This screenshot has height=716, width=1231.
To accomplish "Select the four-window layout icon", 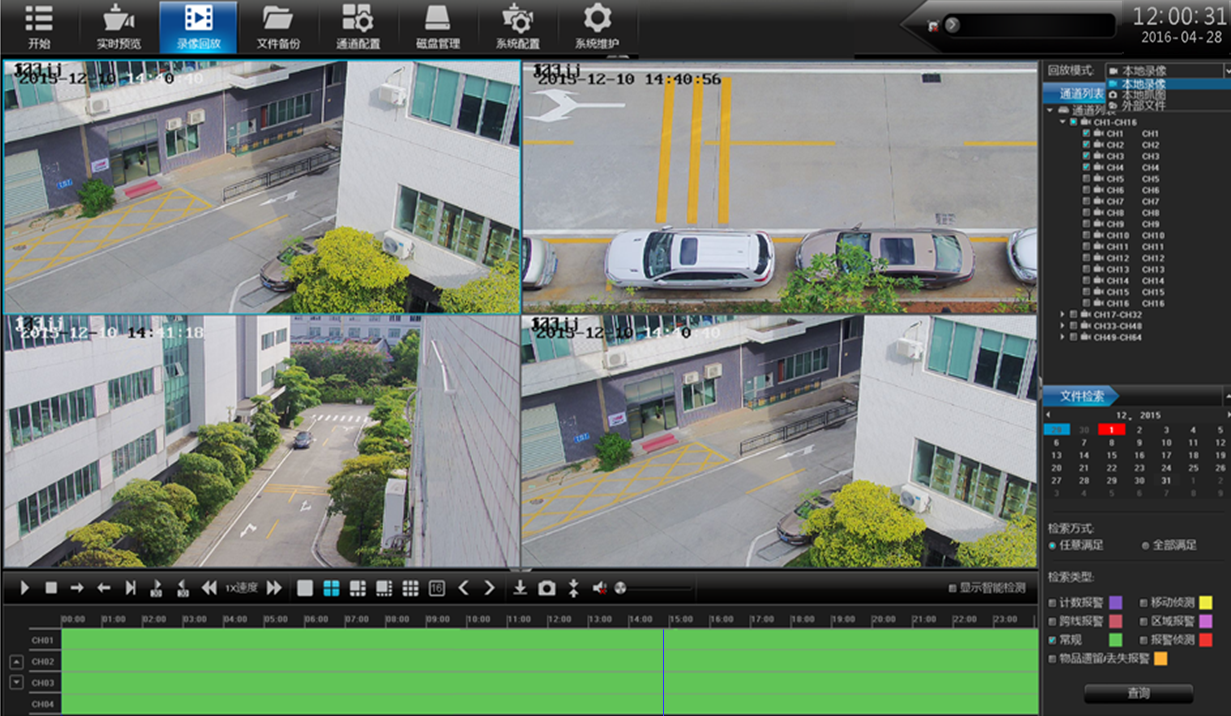I will click(331, 588).
